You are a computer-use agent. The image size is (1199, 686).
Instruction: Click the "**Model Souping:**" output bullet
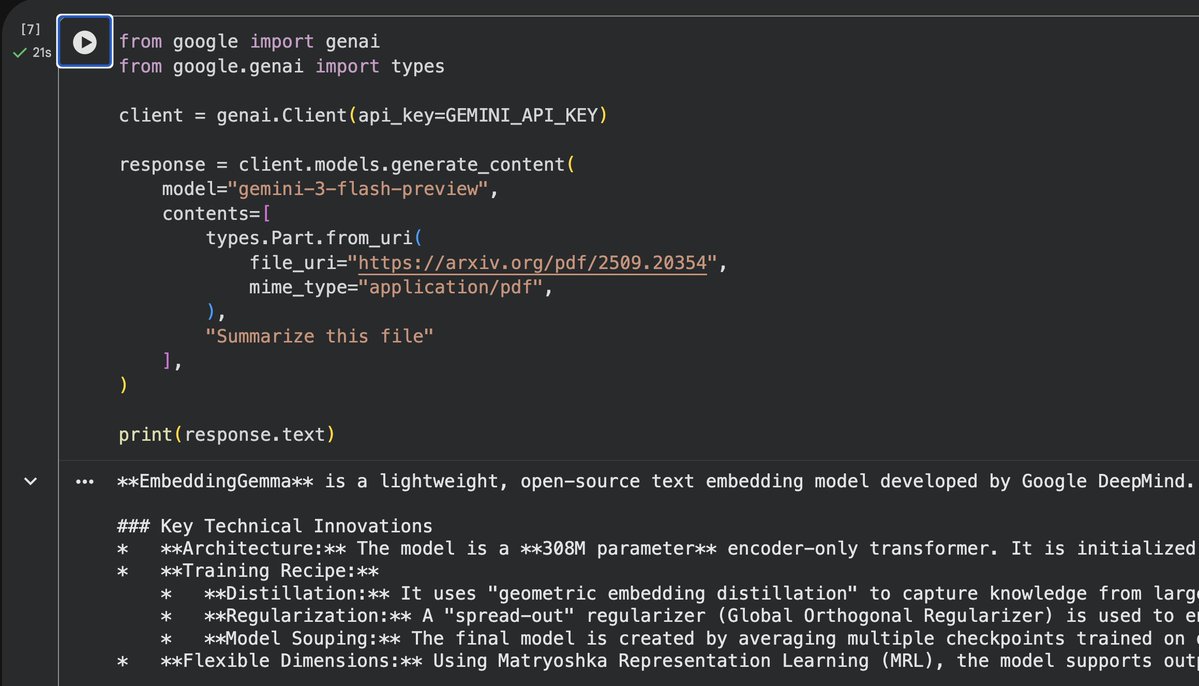302,639
